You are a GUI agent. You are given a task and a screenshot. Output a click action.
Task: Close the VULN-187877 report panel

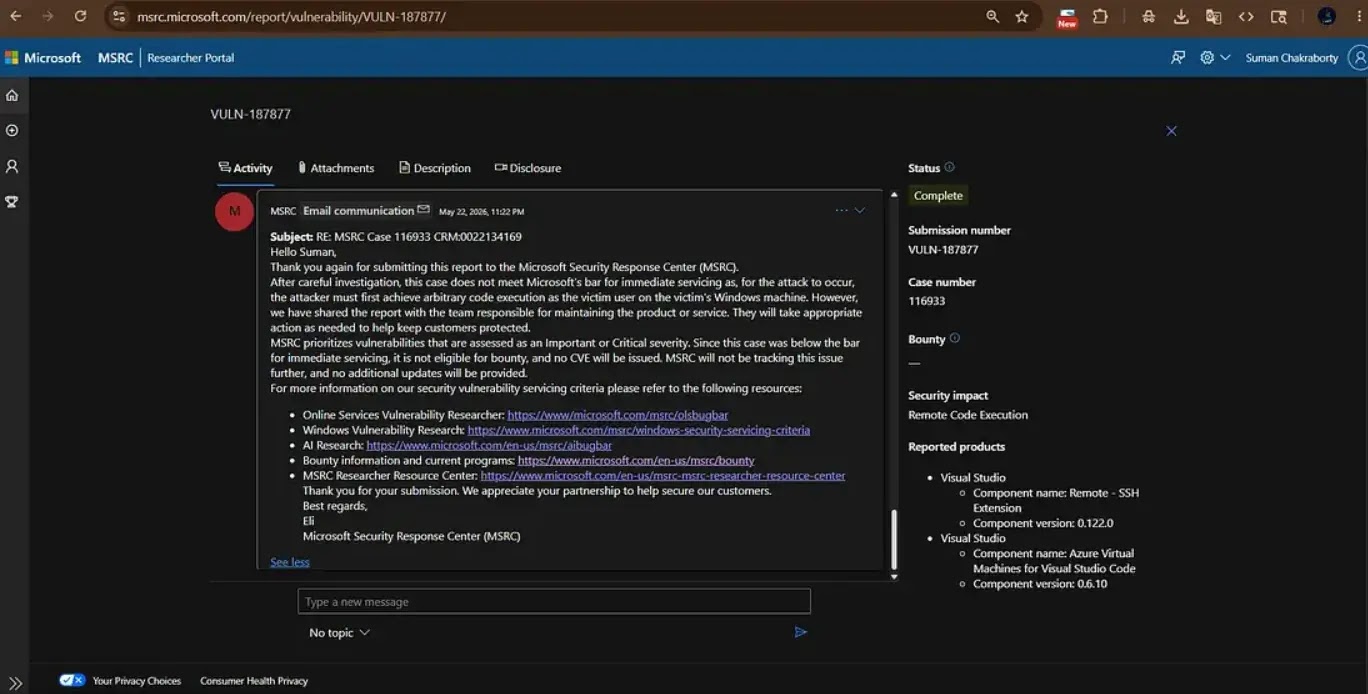(x=1171, y=131)
